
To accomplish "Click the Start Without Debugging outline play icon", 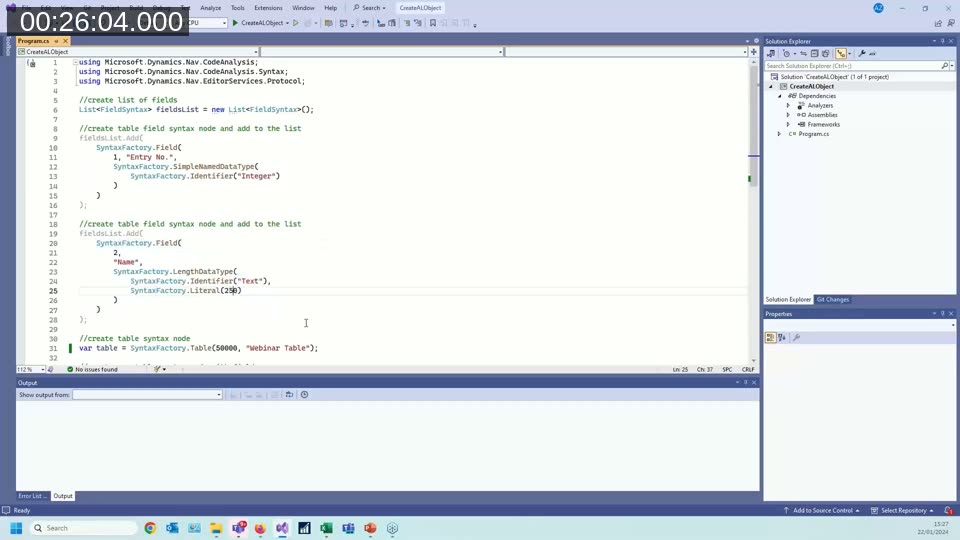I will [x=296, y=23].
